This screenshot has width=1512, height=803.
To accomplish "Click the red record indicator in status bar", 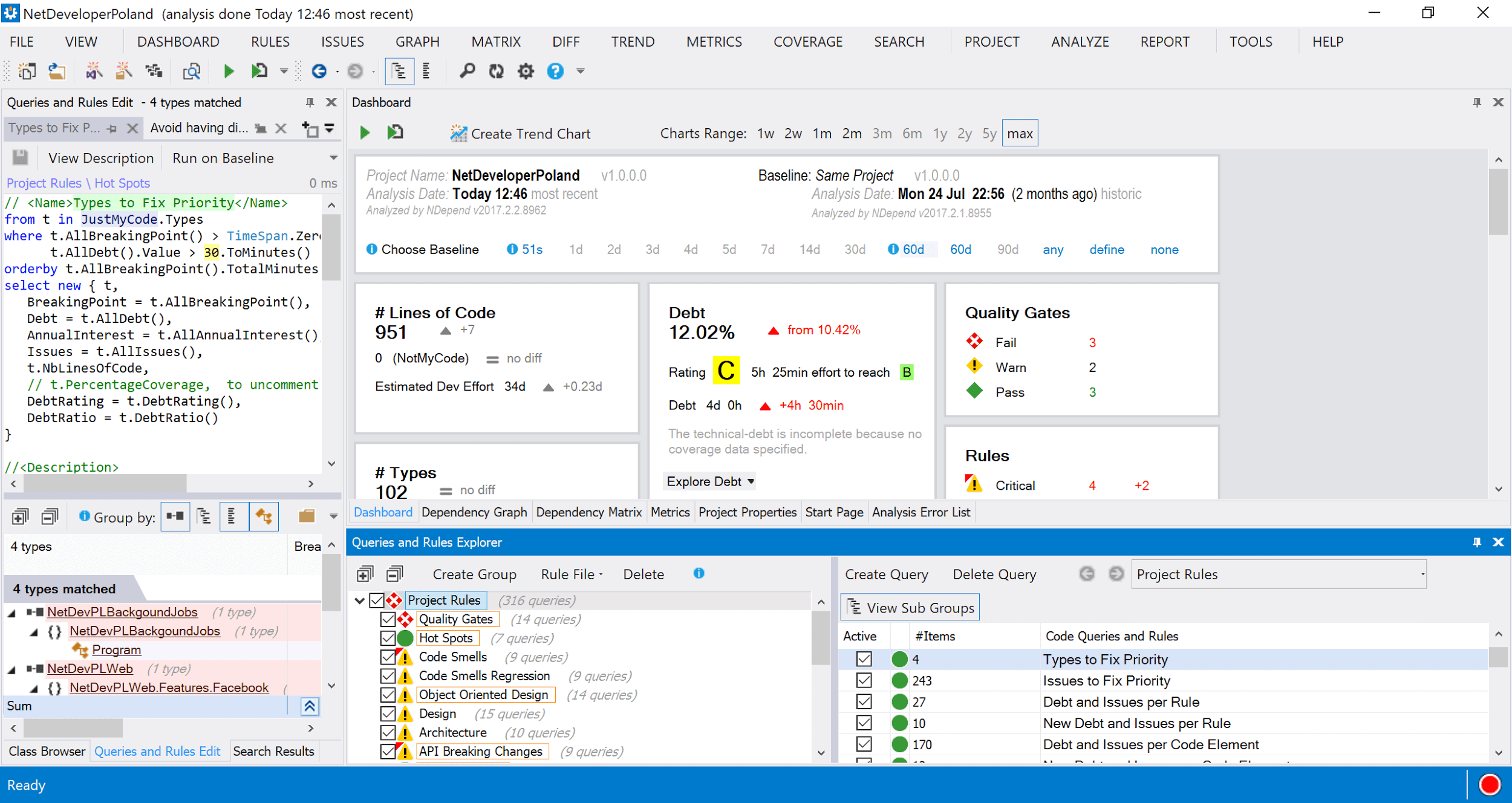I will (x=1490, y=785).
